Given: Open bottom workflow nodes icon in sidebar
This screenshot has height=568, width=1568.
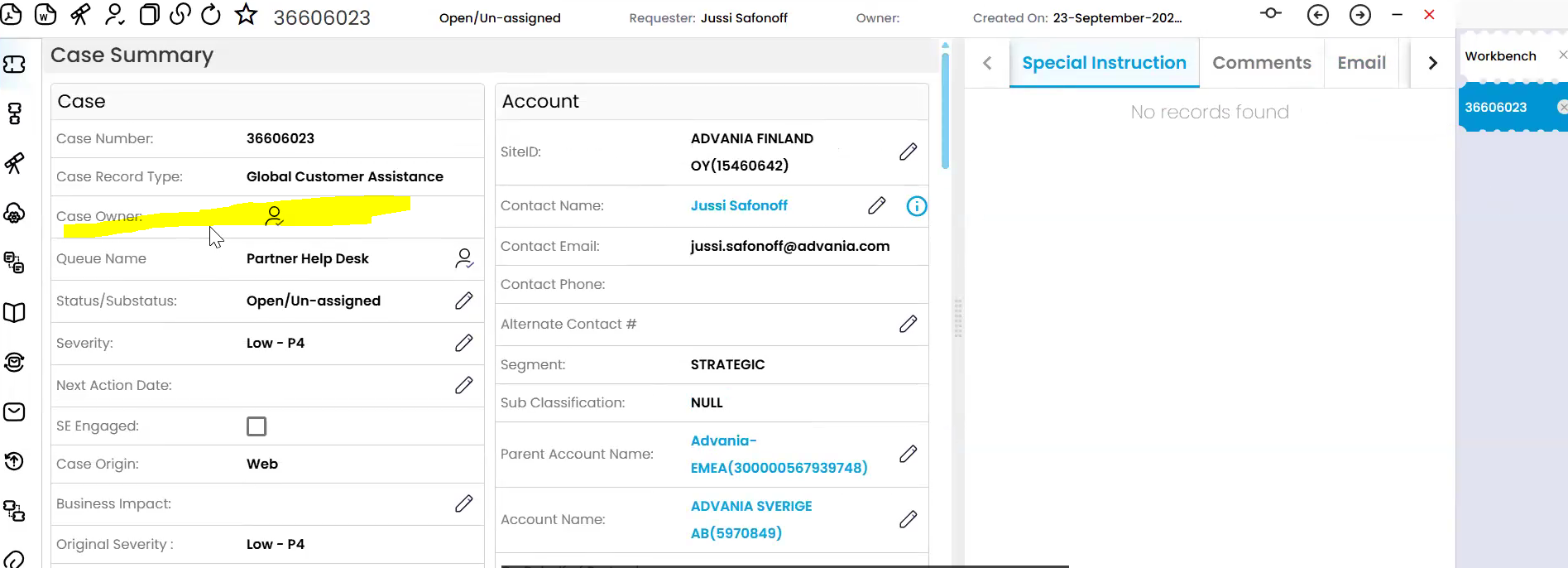Looking at the screenshot, I should (x=14, y=511).
